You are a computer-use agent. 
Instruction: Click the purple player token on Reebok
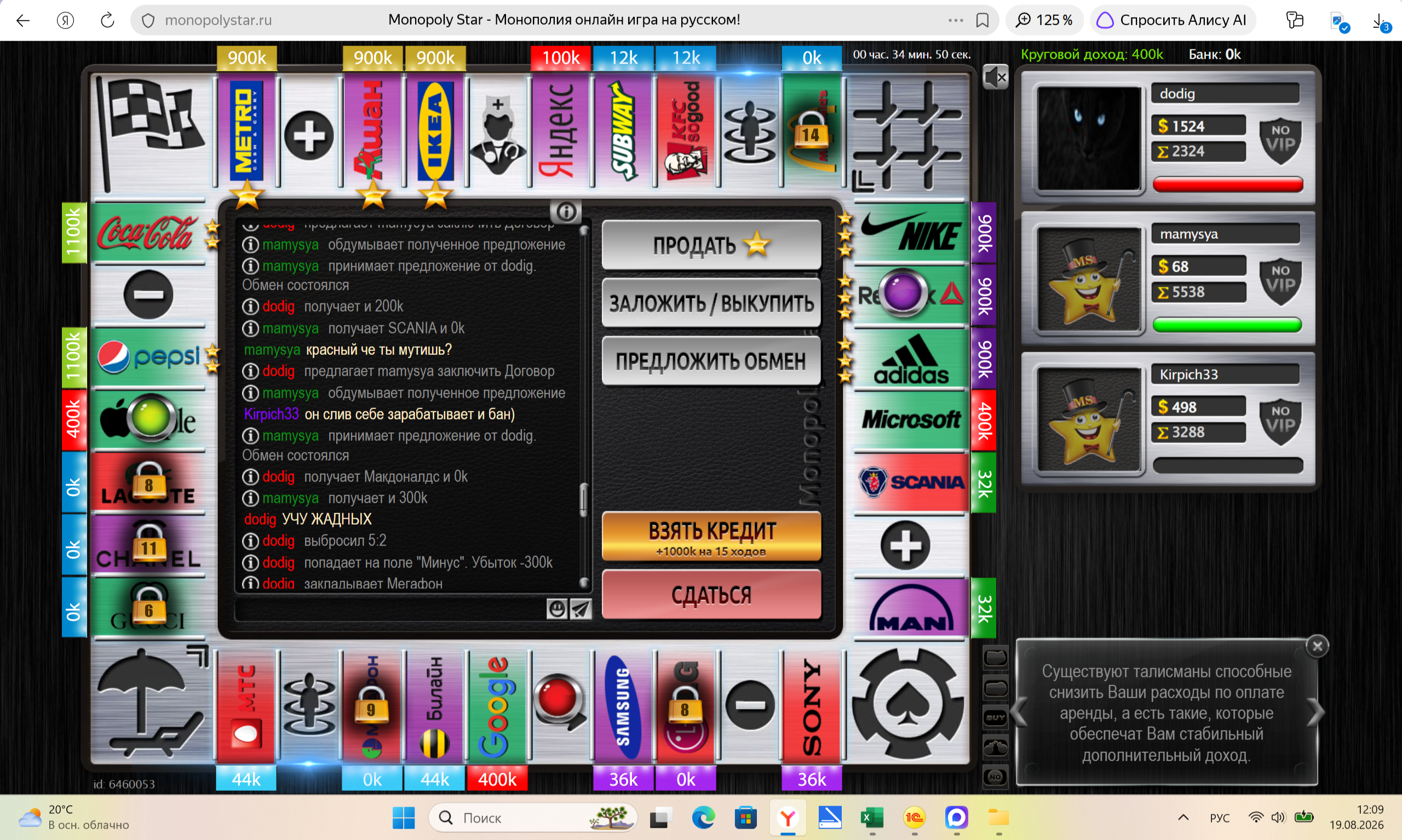pos(902,294)
